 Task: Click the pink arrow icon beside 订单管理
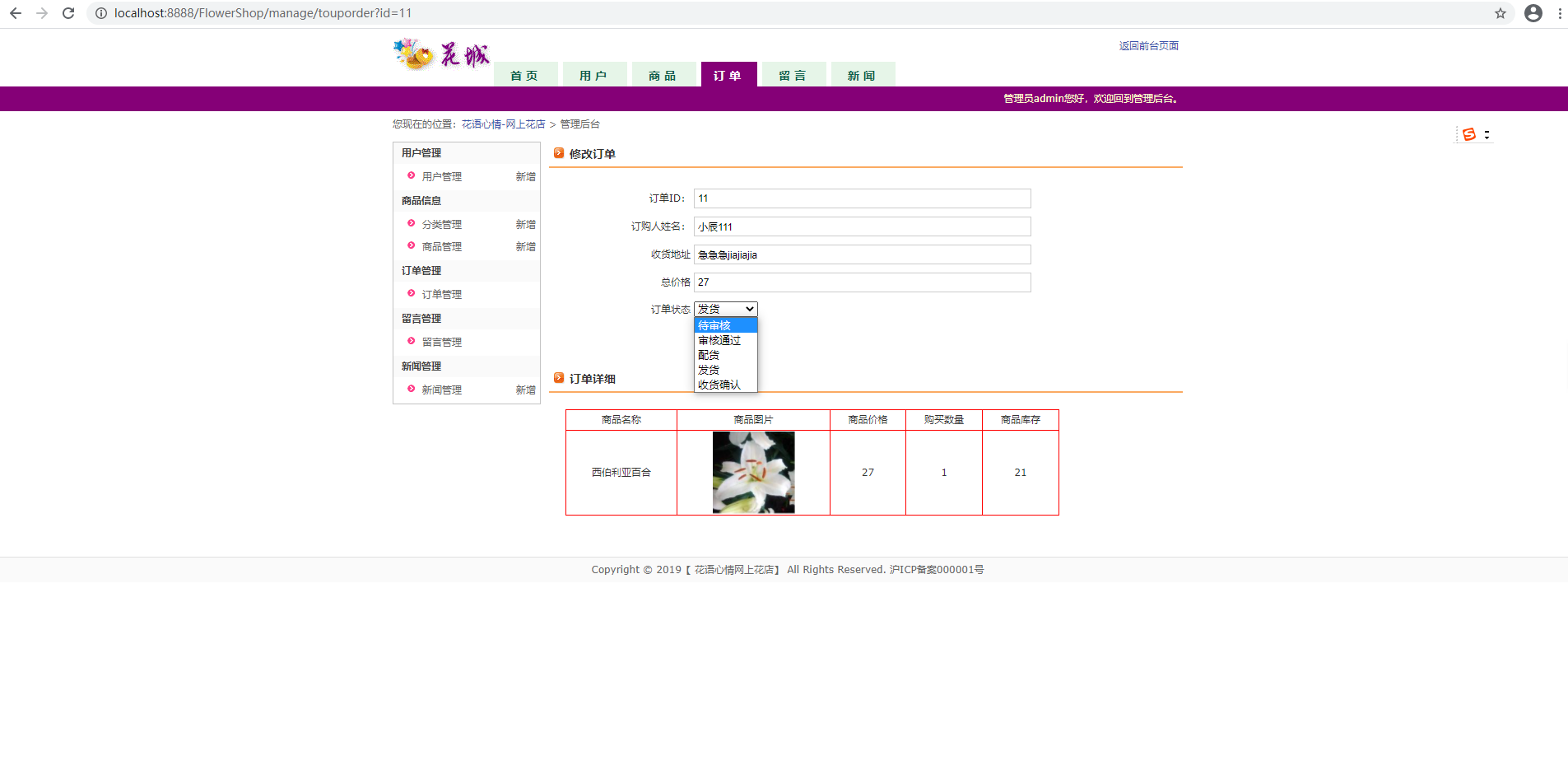click(x=412, y=294)
